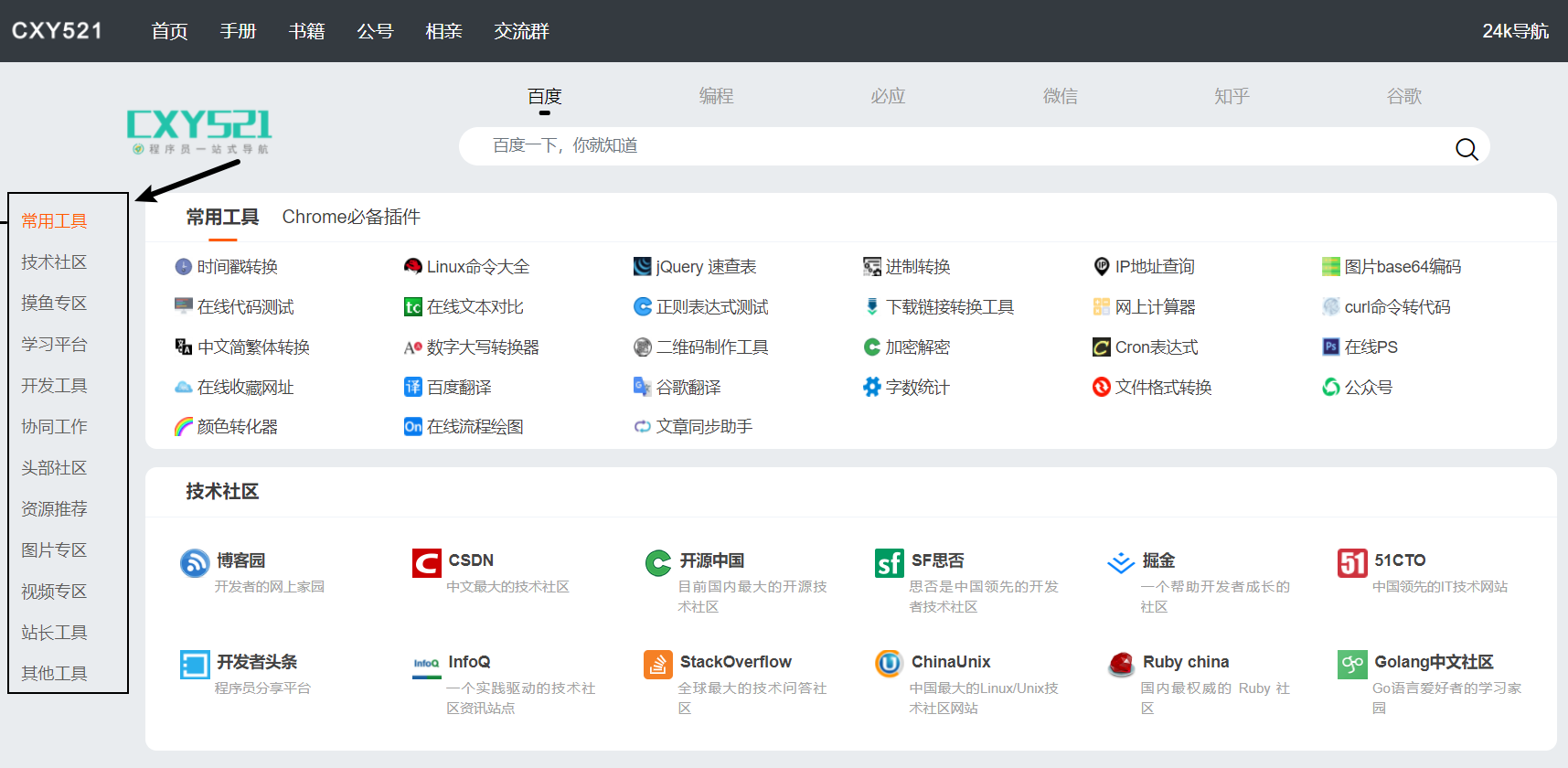Select the Chrome必备插件 tab
This screenshot has width=1568, height=768.
(351, 217)
